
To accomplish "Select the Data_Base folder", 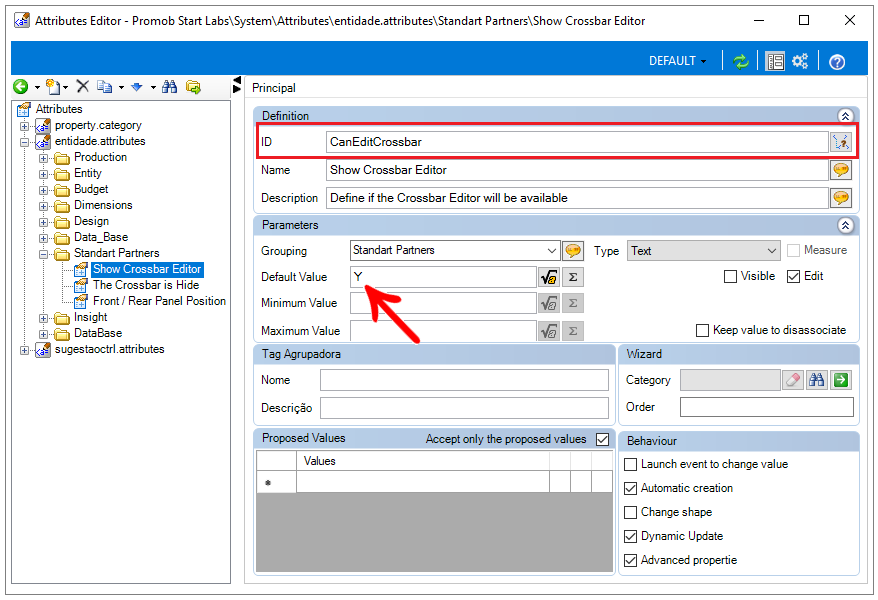I will tap(101, 237).
